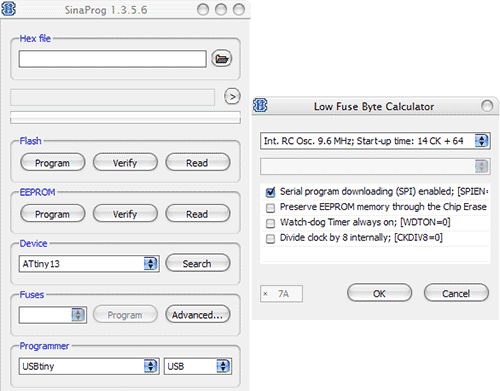This screenshot has height=391, width=500.
Task: Click Low Fuse Byte Calculator window icon
Action: [260, 105]
